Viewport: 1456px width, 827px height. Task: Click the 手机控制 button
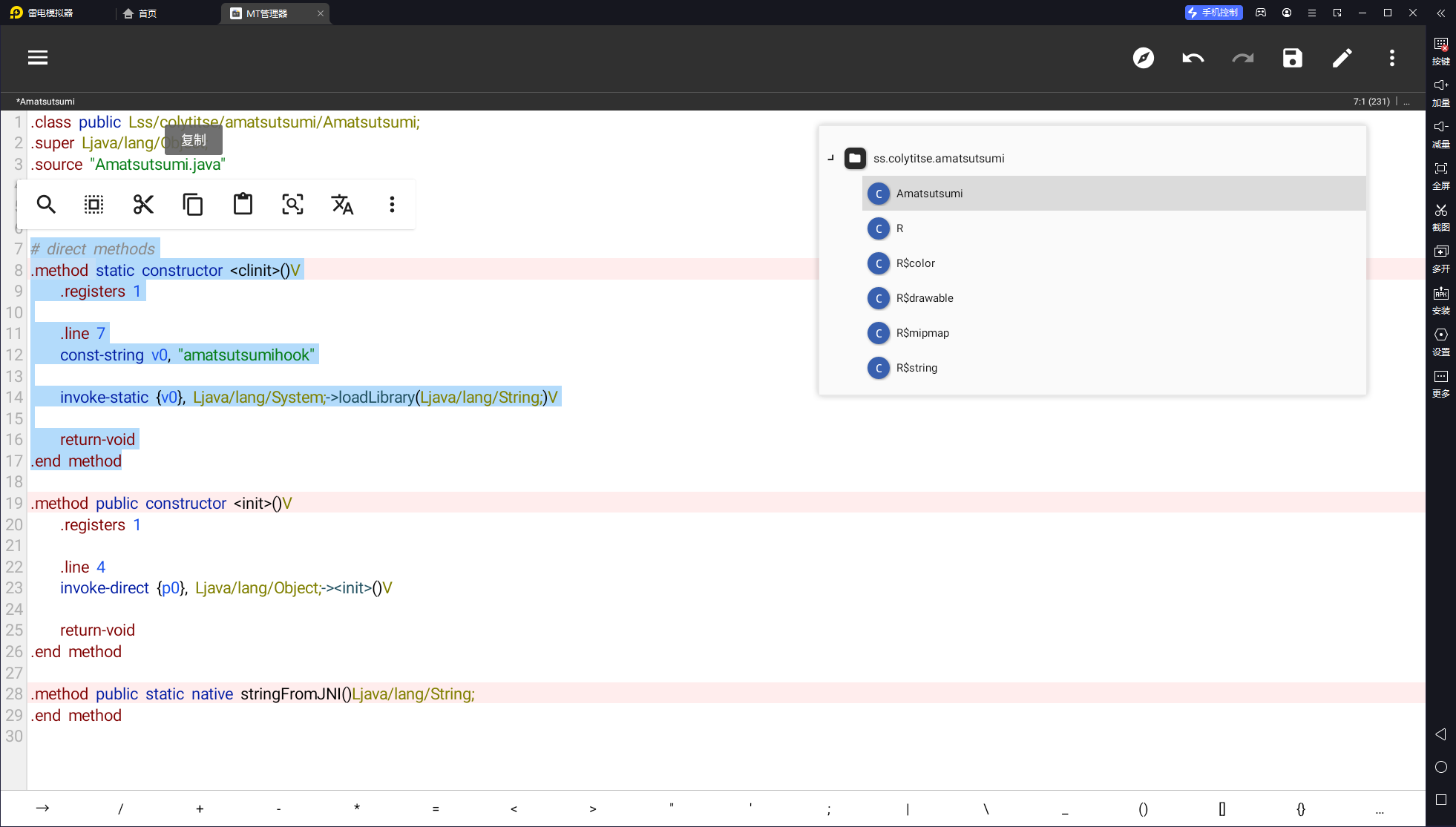pyautogui.click(x=1213, y=13)
